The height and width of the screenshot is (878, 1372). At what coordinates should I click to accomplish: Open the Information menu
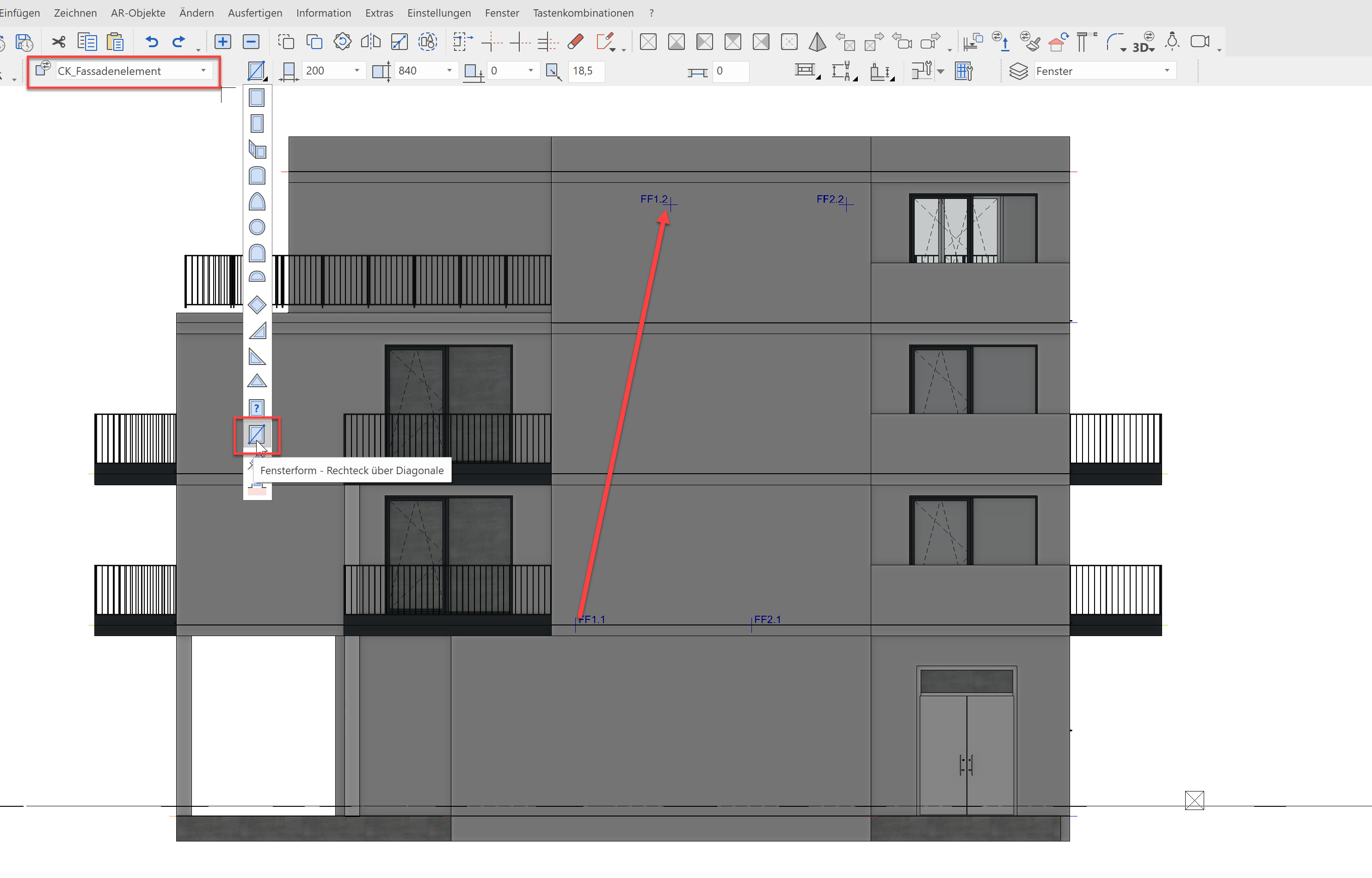[x=324, y=12]
